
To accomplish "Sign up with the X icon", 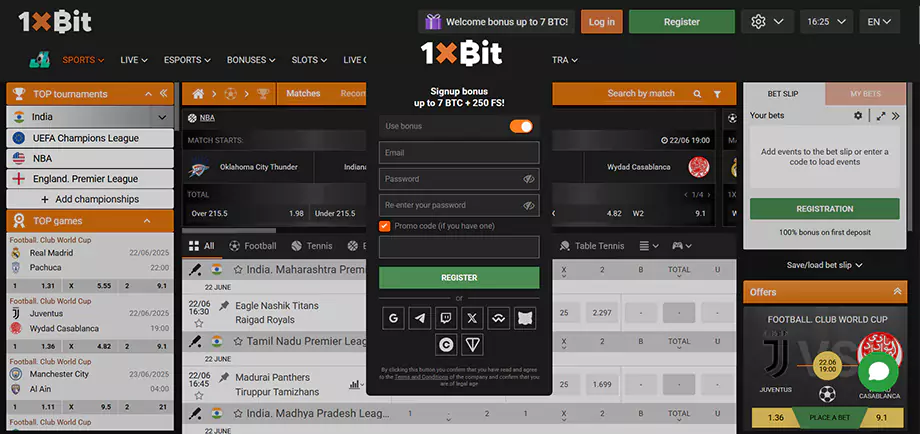I will [x=472, y=318].
